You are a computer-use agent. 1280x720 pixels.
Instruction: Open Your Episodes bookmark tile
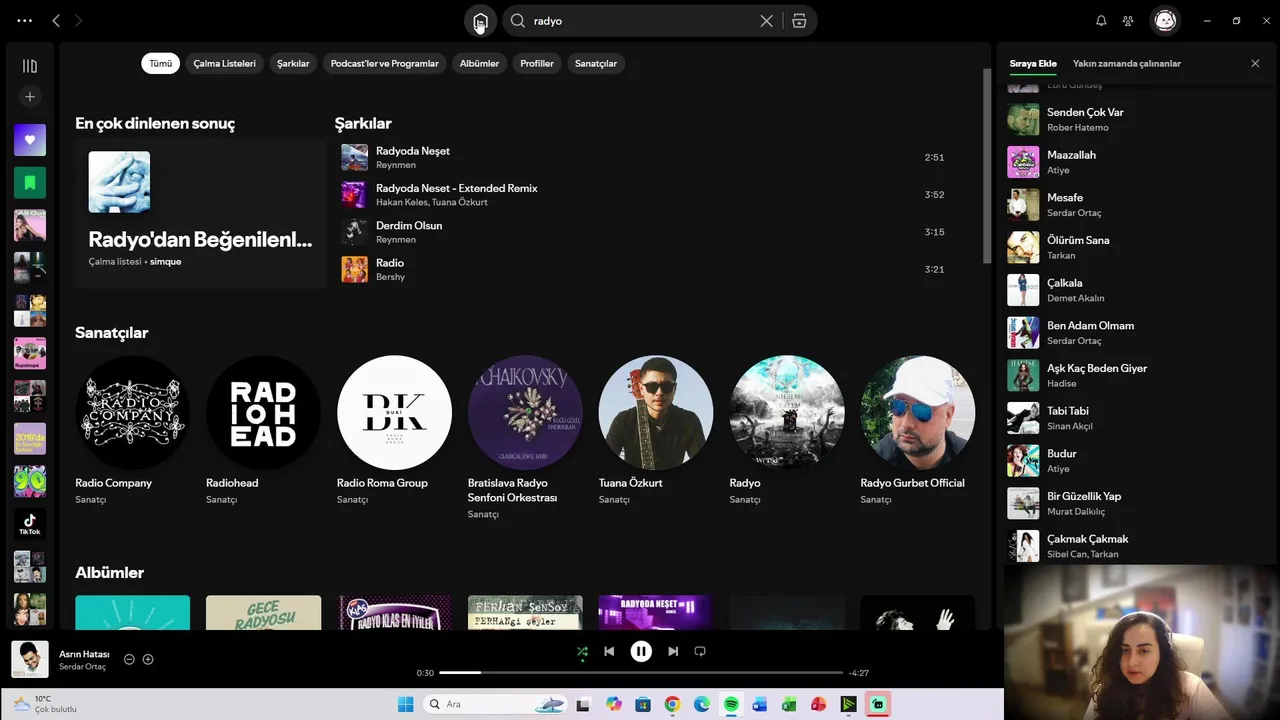[x=30, y=183]
